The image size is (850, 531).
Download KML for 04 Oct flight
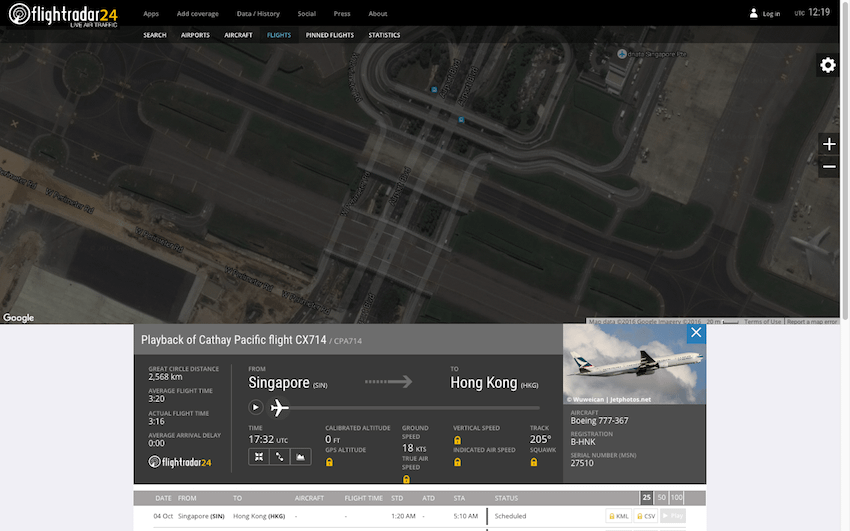coord(619,516)
